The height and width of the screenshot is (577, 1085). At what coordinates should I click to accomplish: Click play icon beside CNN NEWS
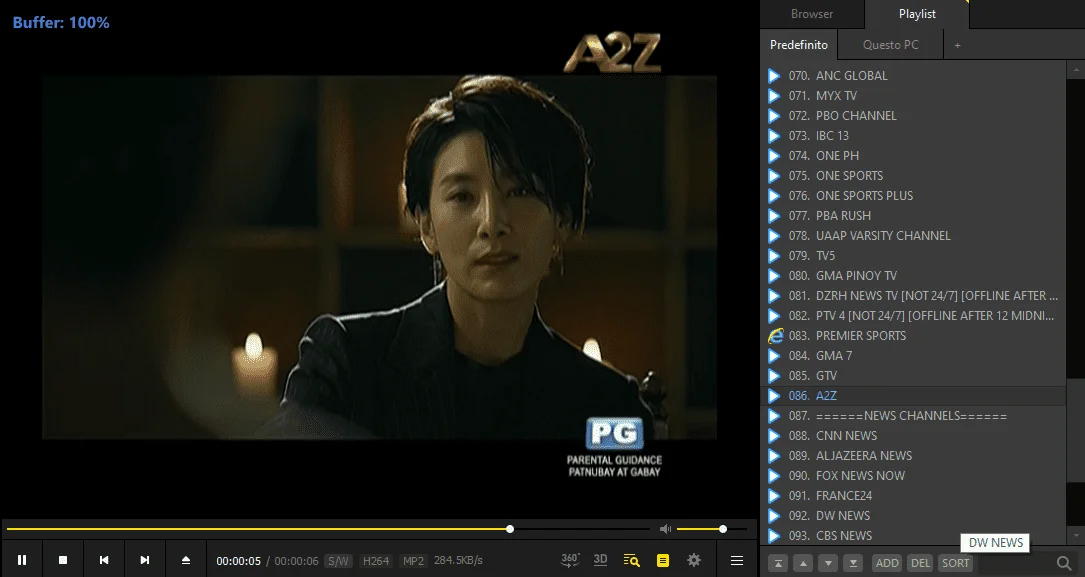pyautogui.click(x=774, y=436)
